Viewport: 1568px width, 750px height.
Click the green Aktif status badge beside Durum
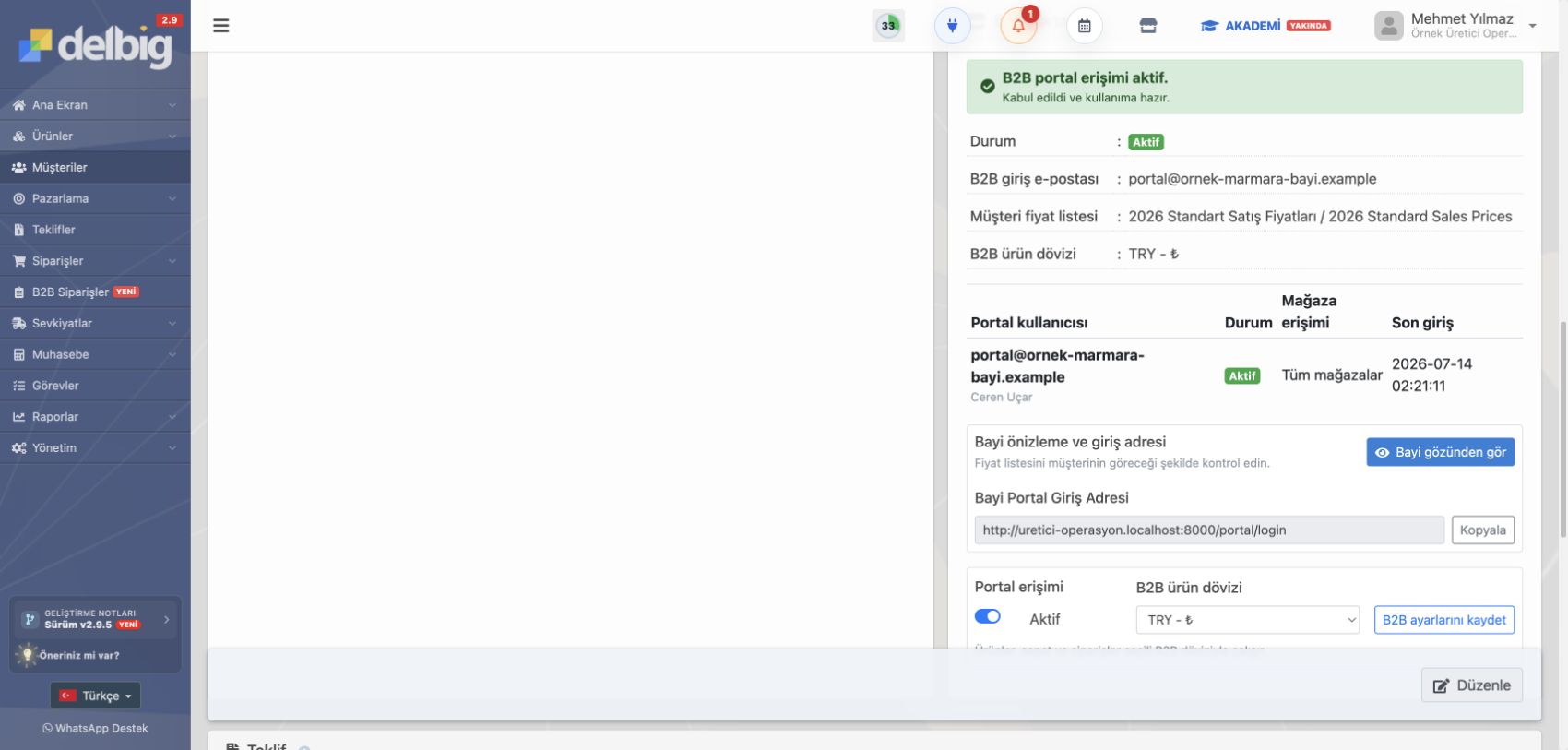click(1146, 142)
